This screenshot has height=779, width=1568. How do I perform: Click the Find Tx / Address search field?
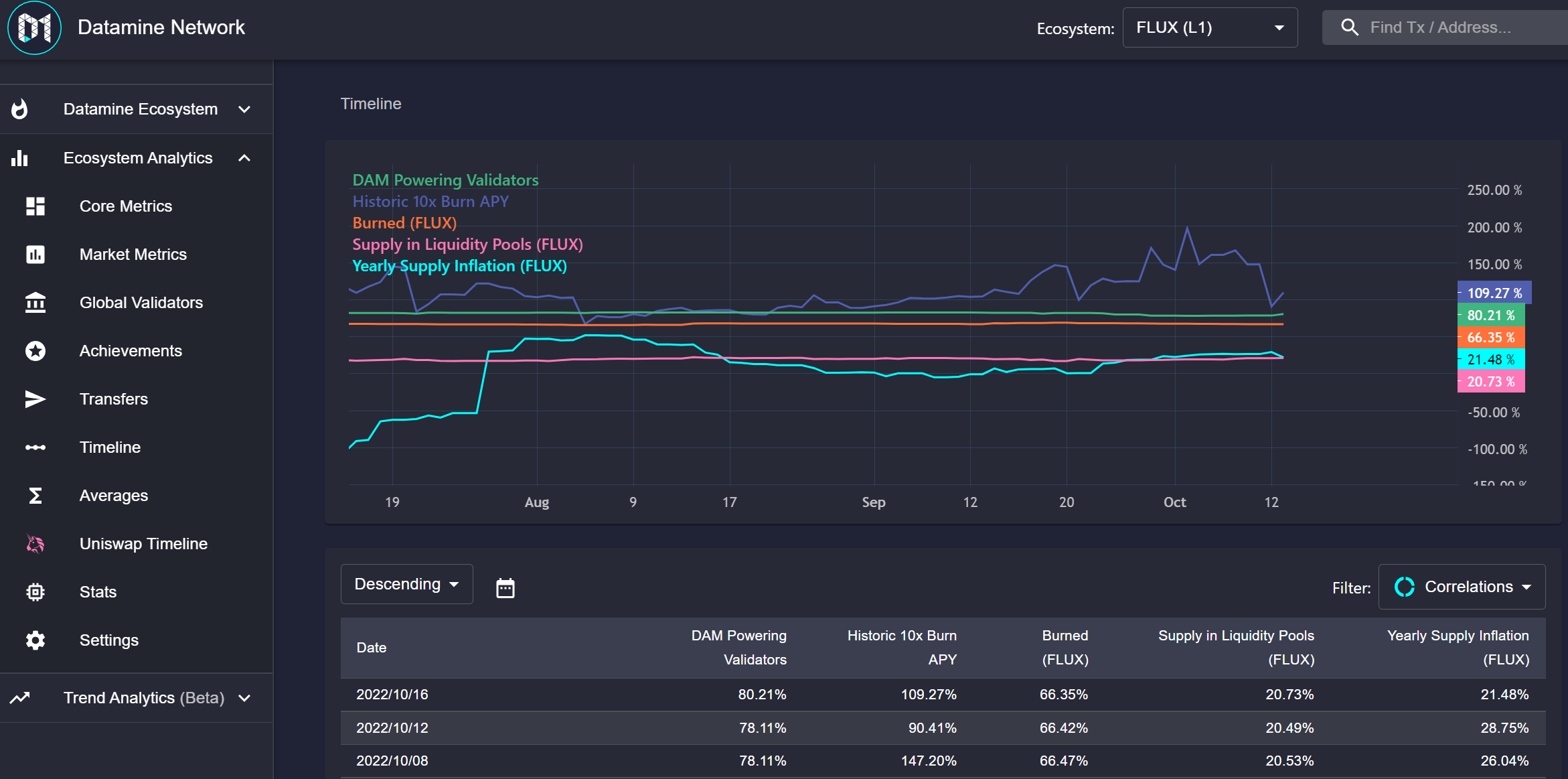click(x=1446, y=27)
